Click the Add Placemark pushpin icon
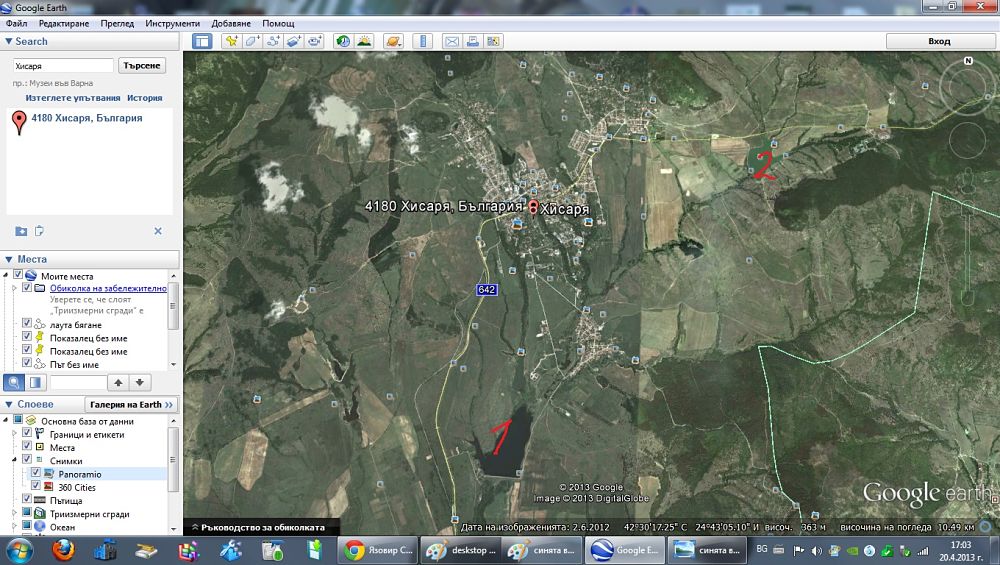The image size is (1000, 565). point(231,41)
